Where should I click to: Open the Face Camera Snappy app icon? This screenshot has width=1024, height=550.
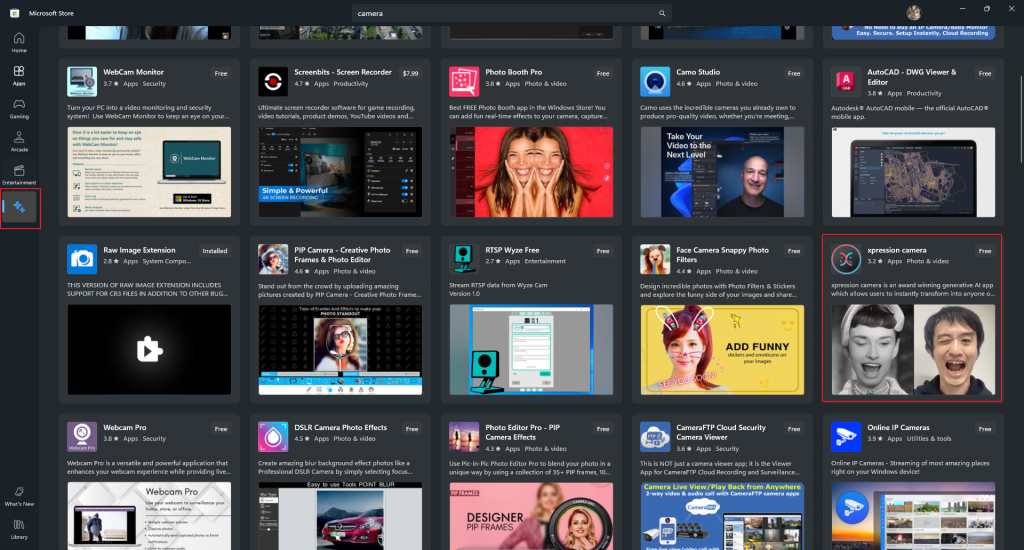[x=655, y=259]
